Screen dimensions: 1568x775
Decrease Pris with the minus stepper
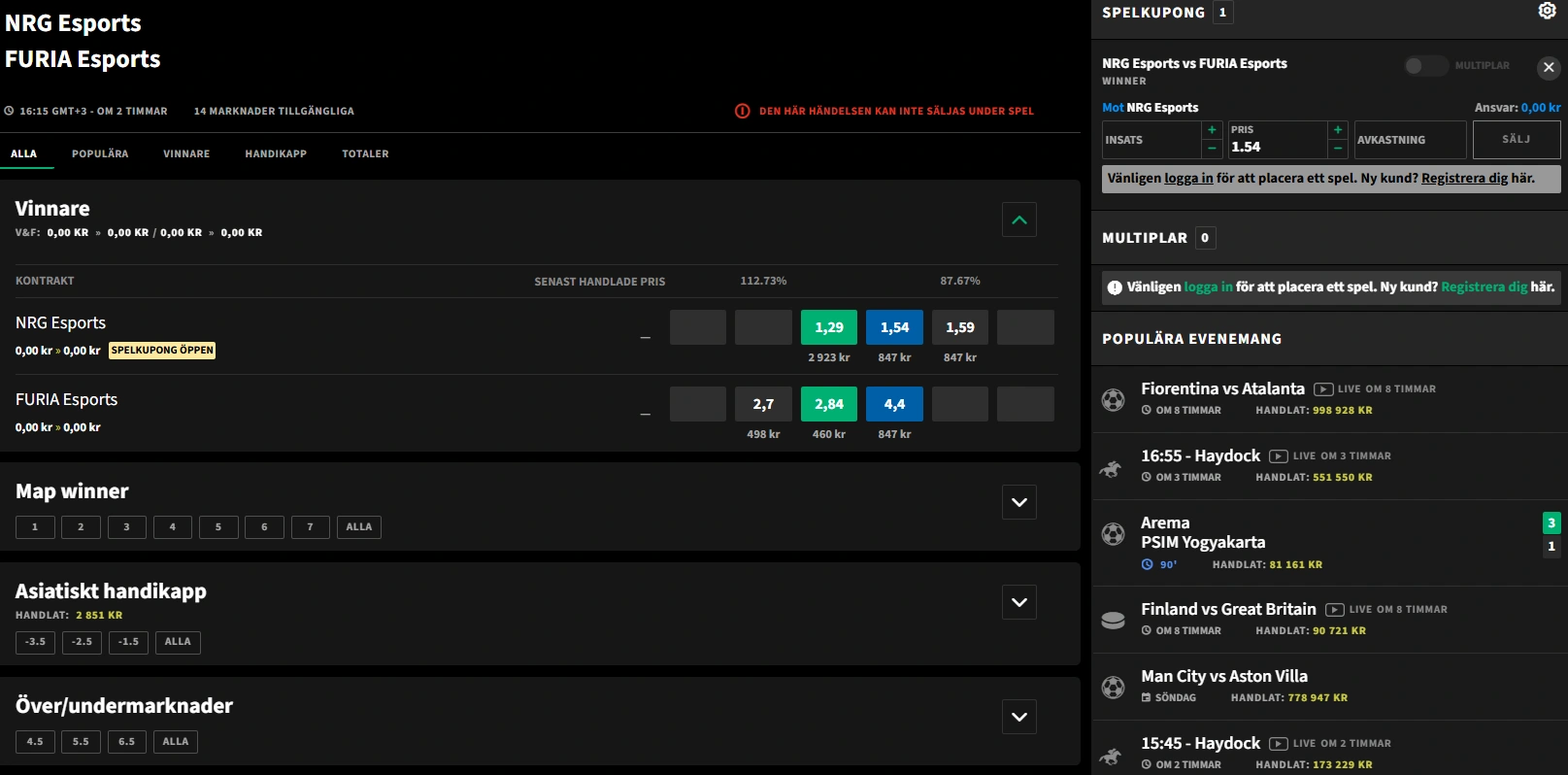click(x=1338, y=149)
